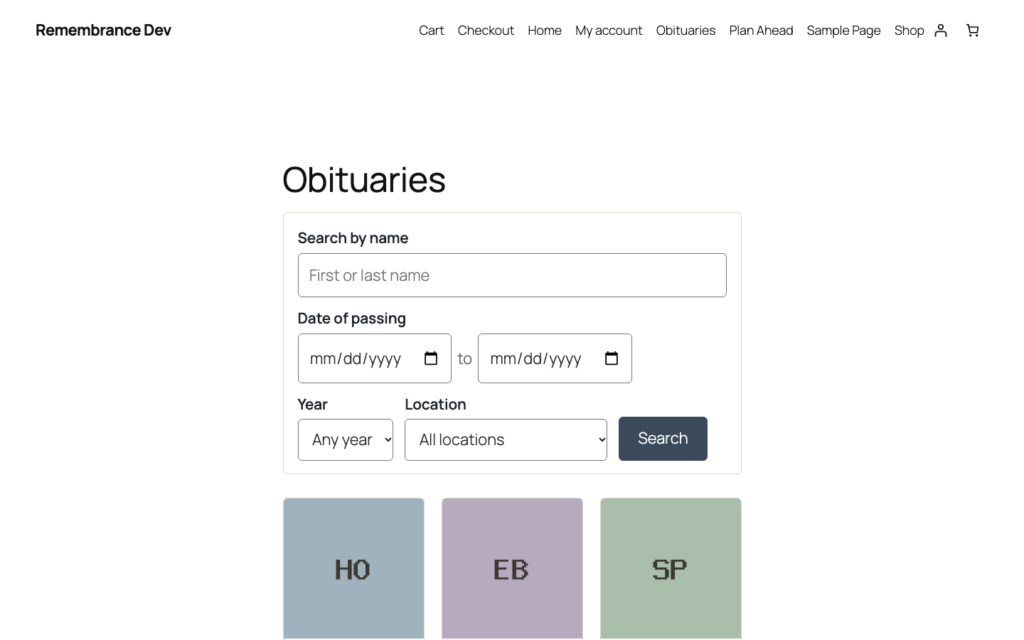Open the Plan Ahead page
Screen dimensions: 1024x640
(761, 31)
